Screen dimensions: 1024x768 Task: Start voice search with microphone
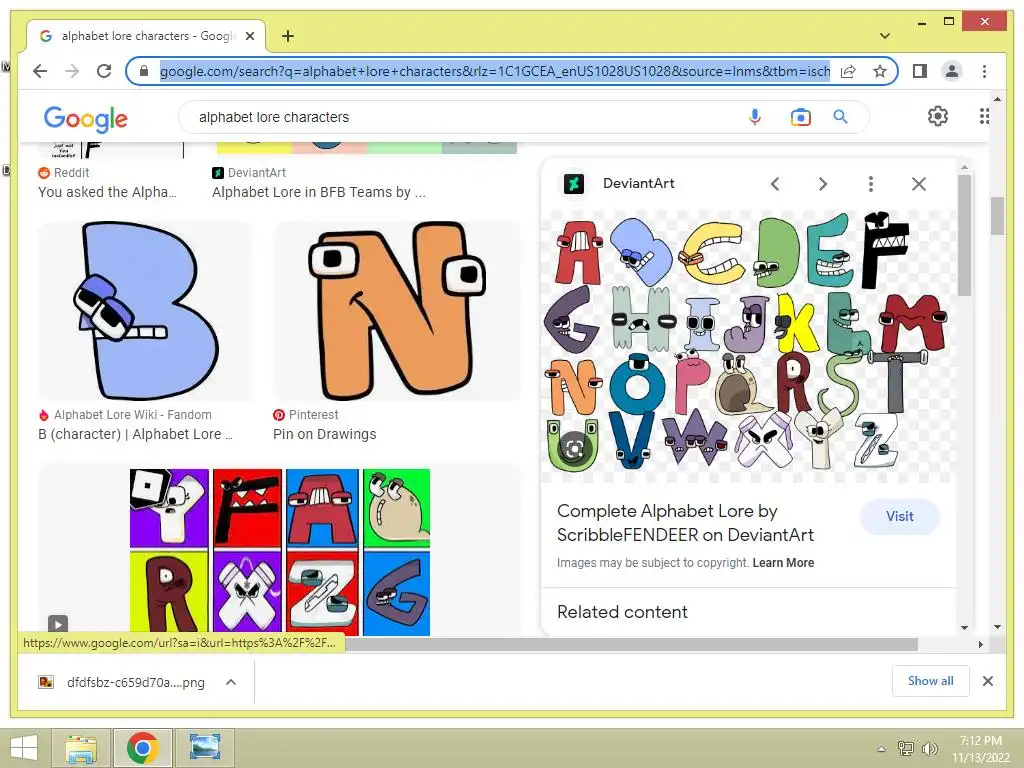coord(755,117)
